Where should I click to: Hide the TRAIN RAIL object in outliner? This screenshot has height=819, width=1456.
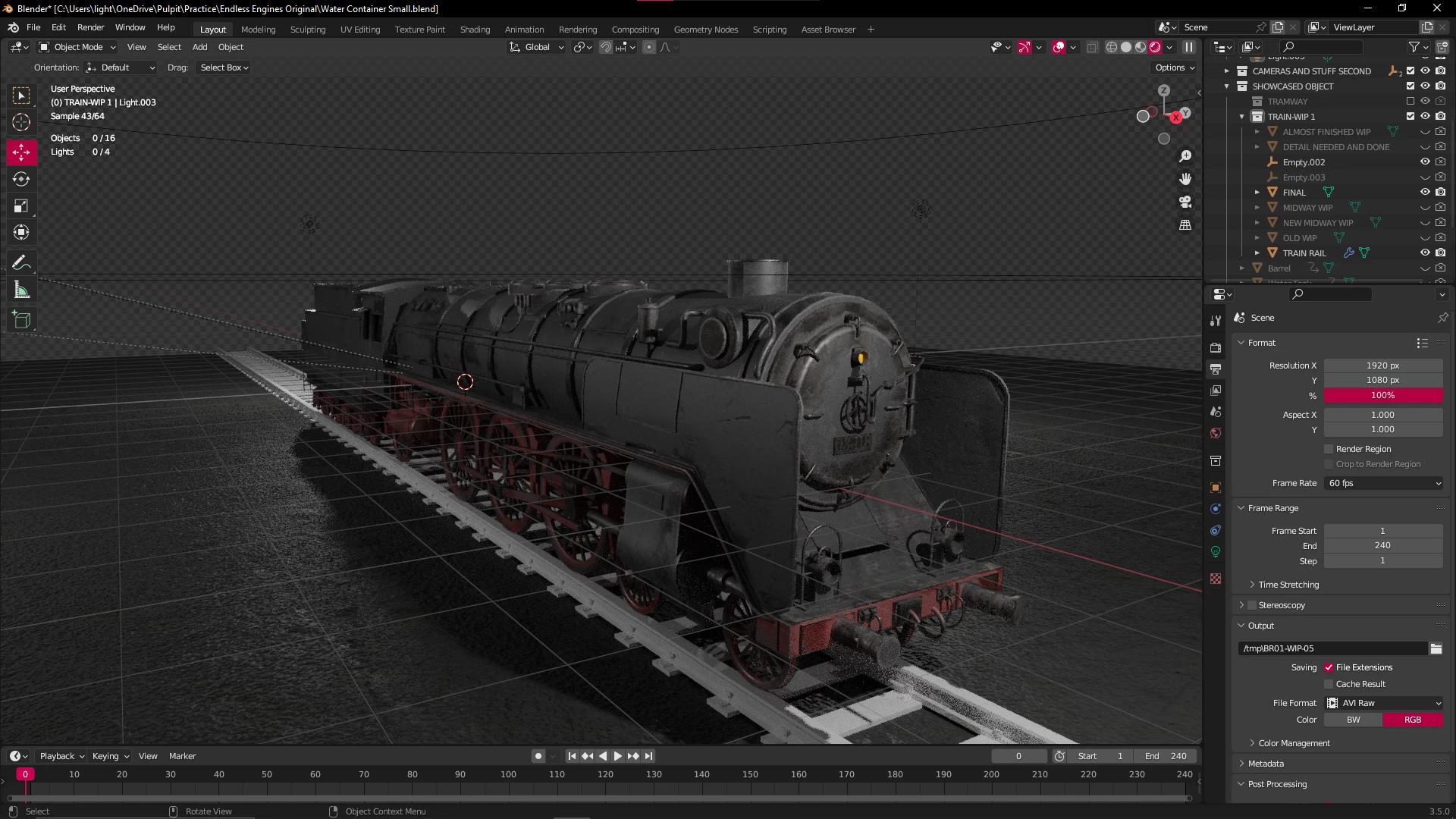[x=1425, y=253]
